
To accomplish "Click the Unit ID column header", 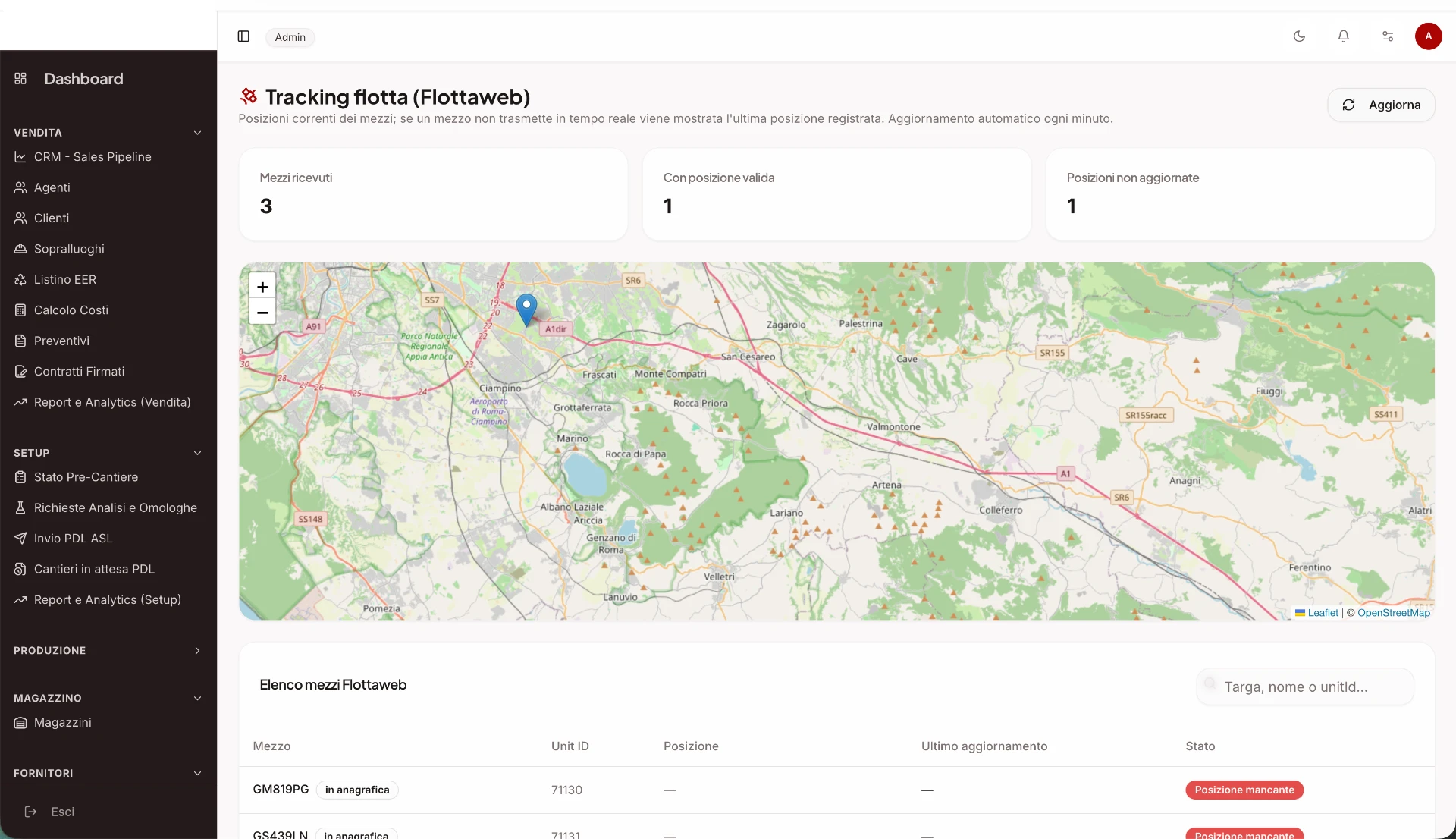I will (570, 746).
